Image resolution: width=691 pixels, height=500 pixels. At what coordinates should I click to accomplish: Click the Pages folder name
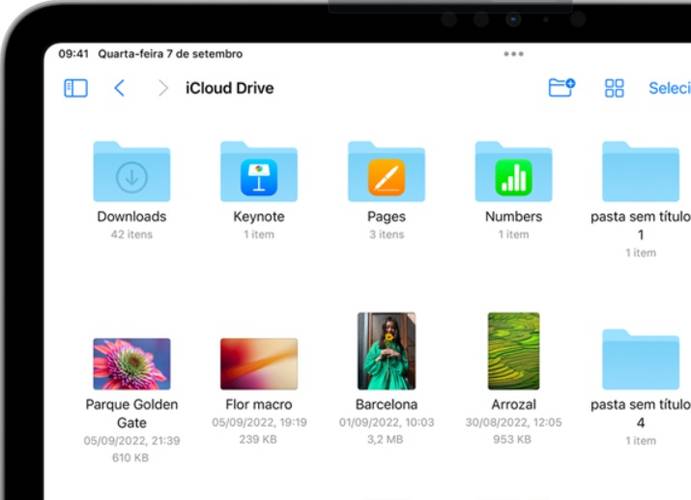coord(386,217)
